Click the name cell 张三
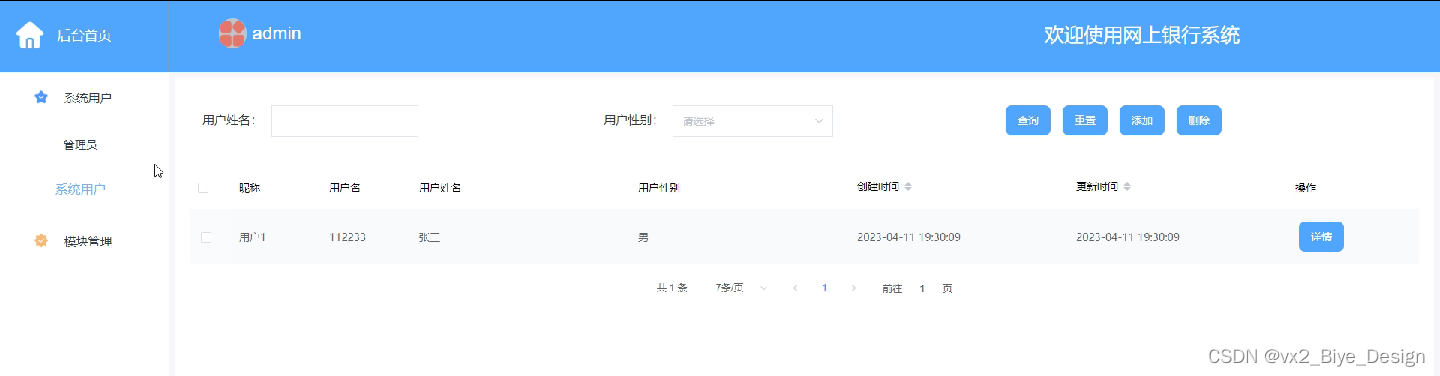The width and height of the screenshot is (1440, 376). [429, 237]
